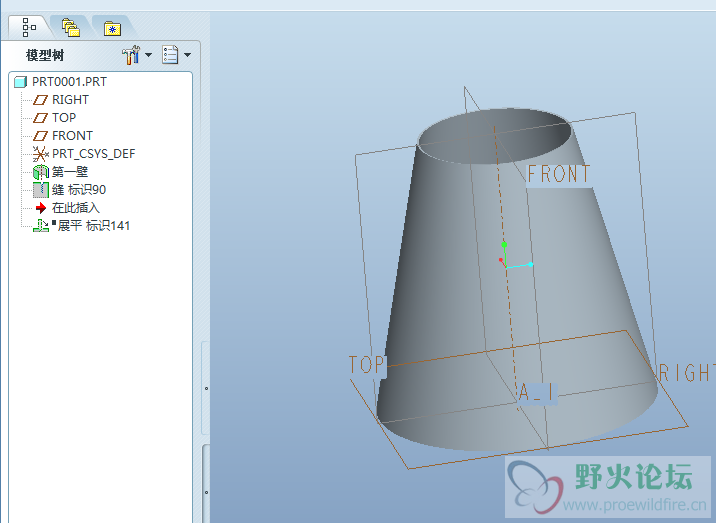Click the 模型树 panel title
This screenshot has height=523, width=716.
45,56
